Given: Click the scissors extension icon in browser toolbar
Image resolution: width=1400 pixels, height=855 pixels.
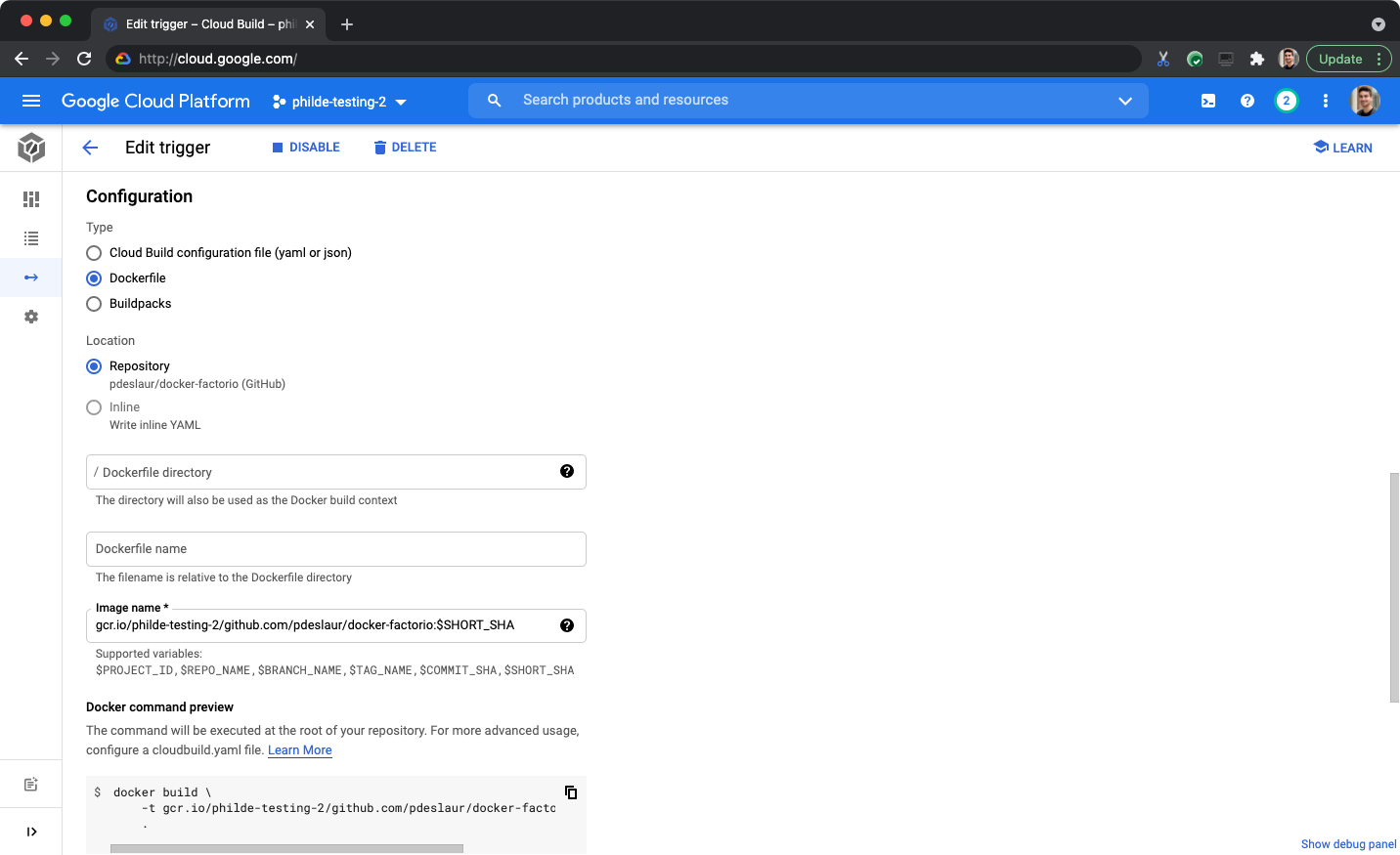Looking at the screenshot, I should click(x=1163, y=59).
